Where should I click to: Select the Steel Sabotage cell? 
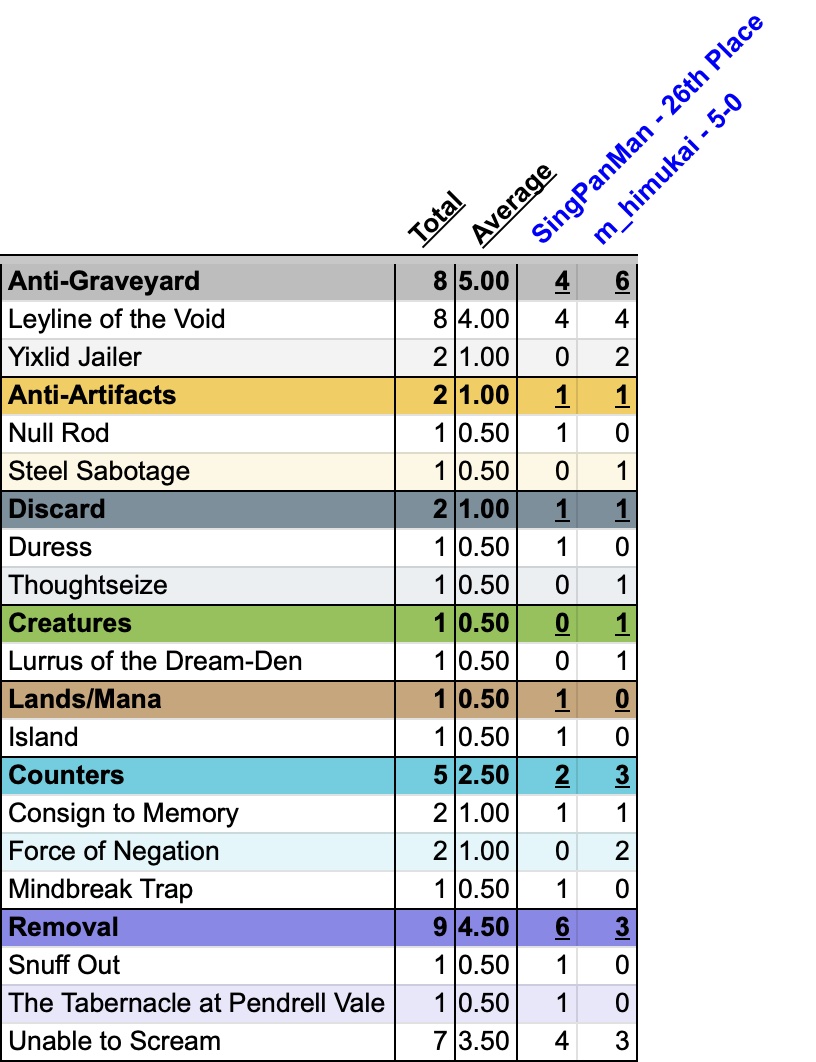pos(99,471)
